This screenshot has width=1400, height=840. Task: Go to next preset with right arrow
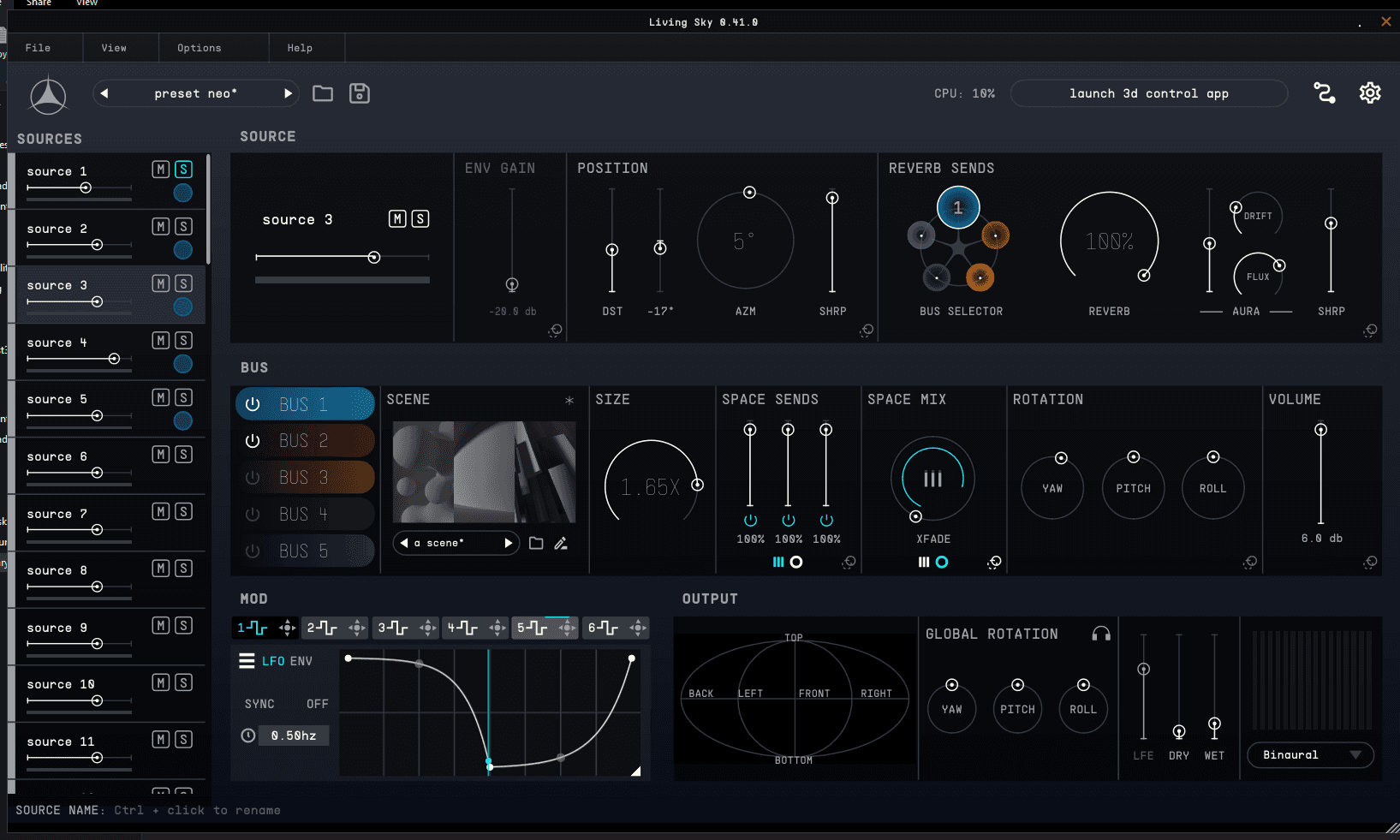click(288, 93)
